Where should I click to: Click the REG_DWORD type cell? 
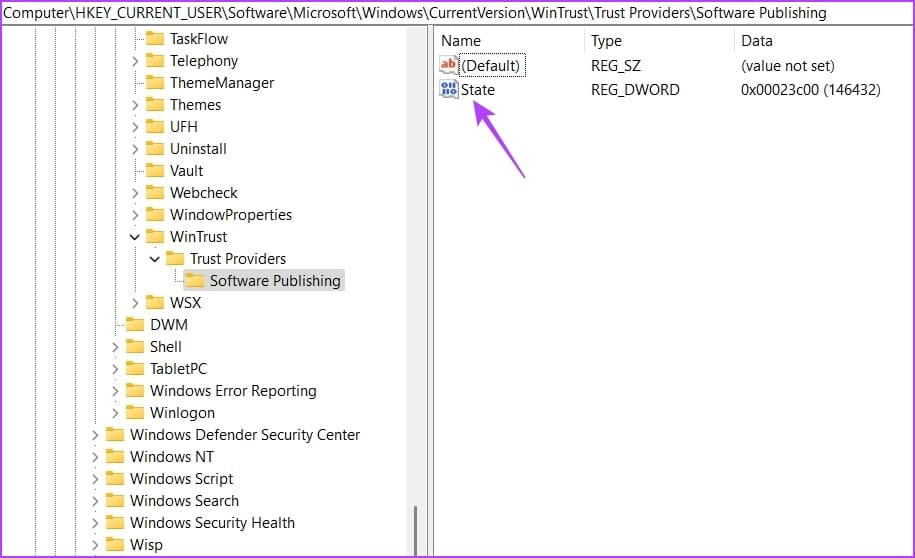click(x=635, y=90)
